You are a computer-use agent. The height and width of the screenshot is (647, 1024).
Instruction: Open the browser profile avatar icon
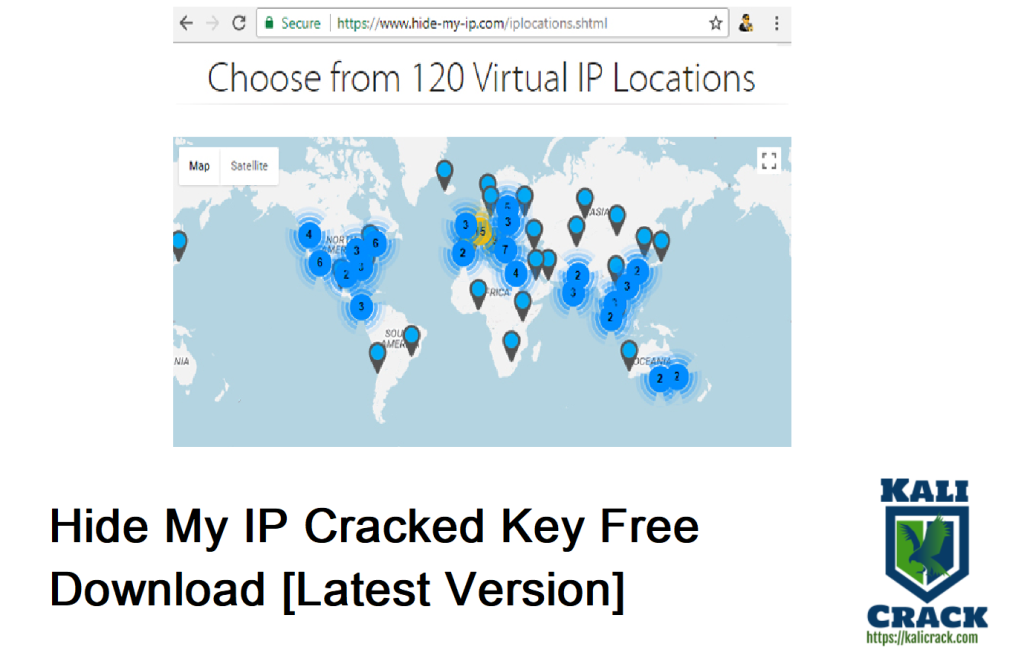click(746, 24)
